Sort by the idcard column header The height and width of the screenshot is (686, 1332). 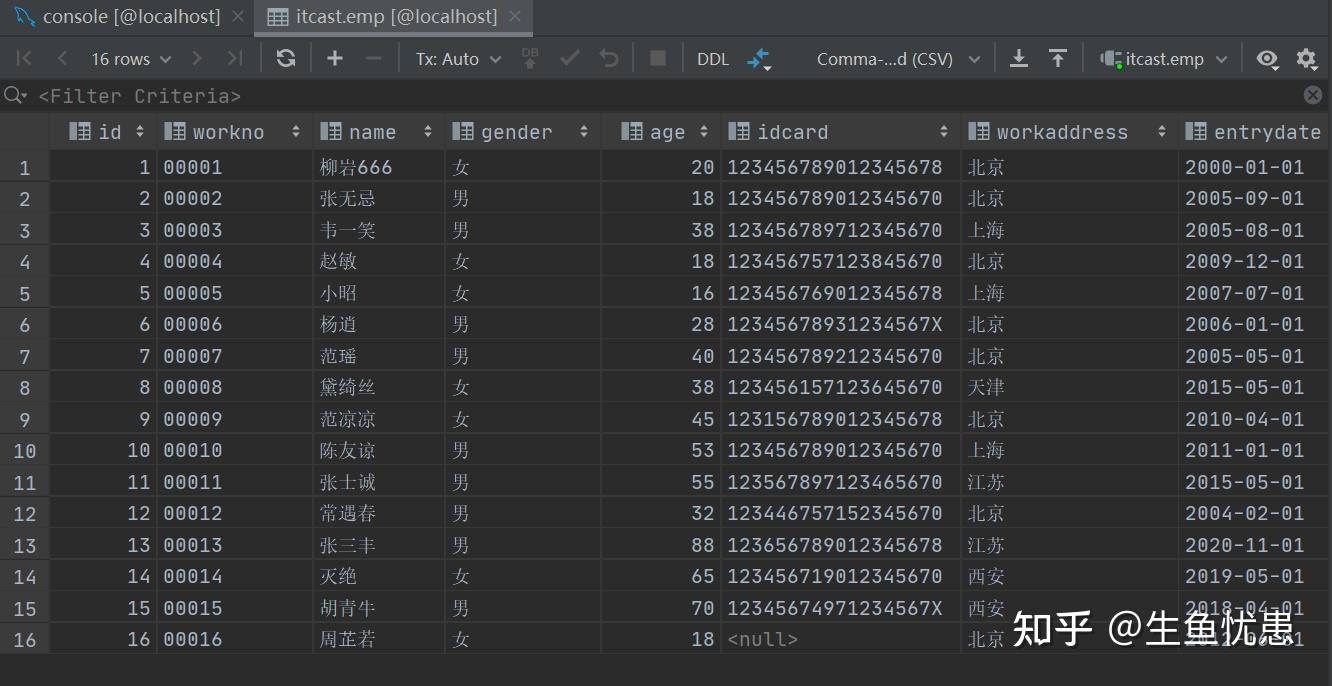coord(840,132)
